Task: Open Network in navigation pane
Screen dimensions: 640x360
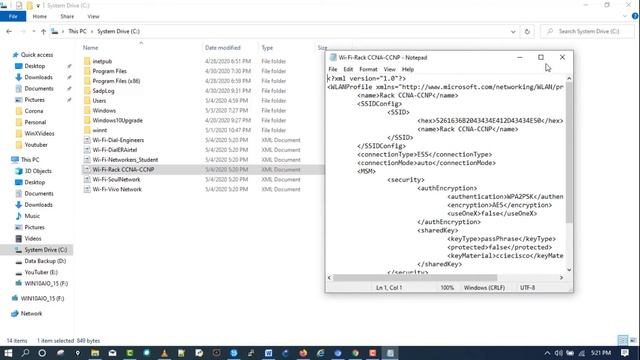Action: click(31, 313)
